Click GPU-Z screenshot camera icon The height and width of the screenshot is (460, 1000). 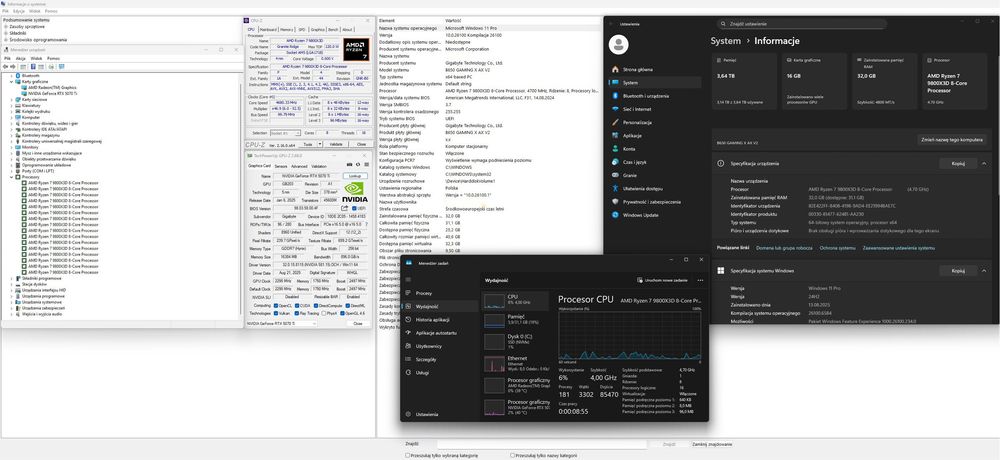349,165
